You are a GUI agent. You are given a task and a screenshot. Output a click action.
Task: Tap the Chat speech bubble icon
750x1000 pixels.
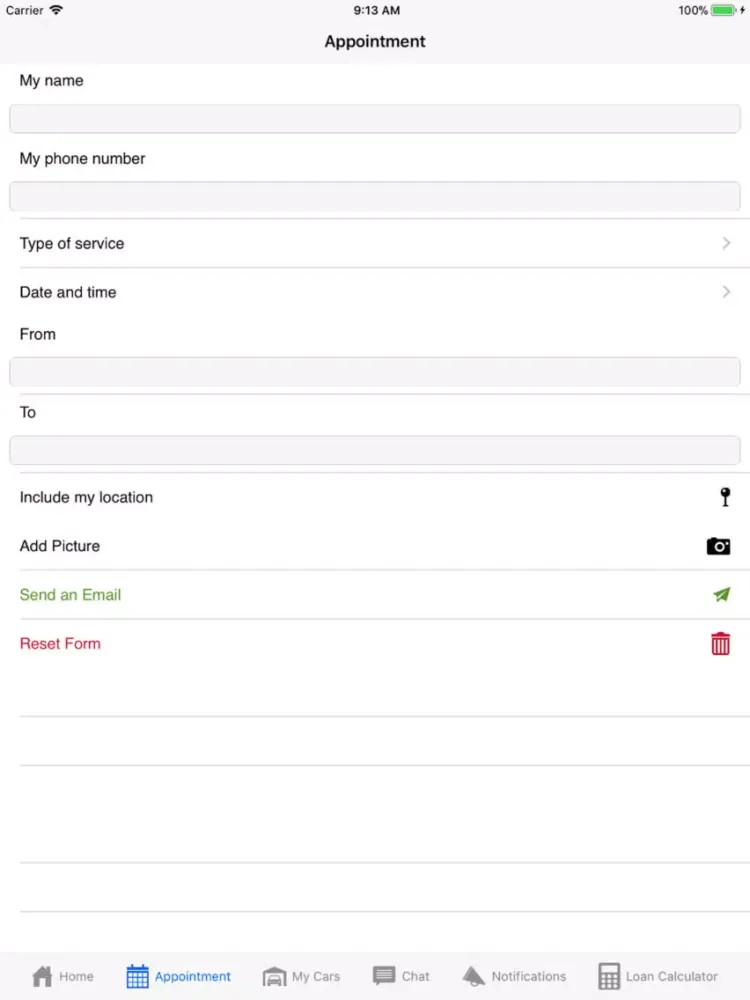(384, 976)
